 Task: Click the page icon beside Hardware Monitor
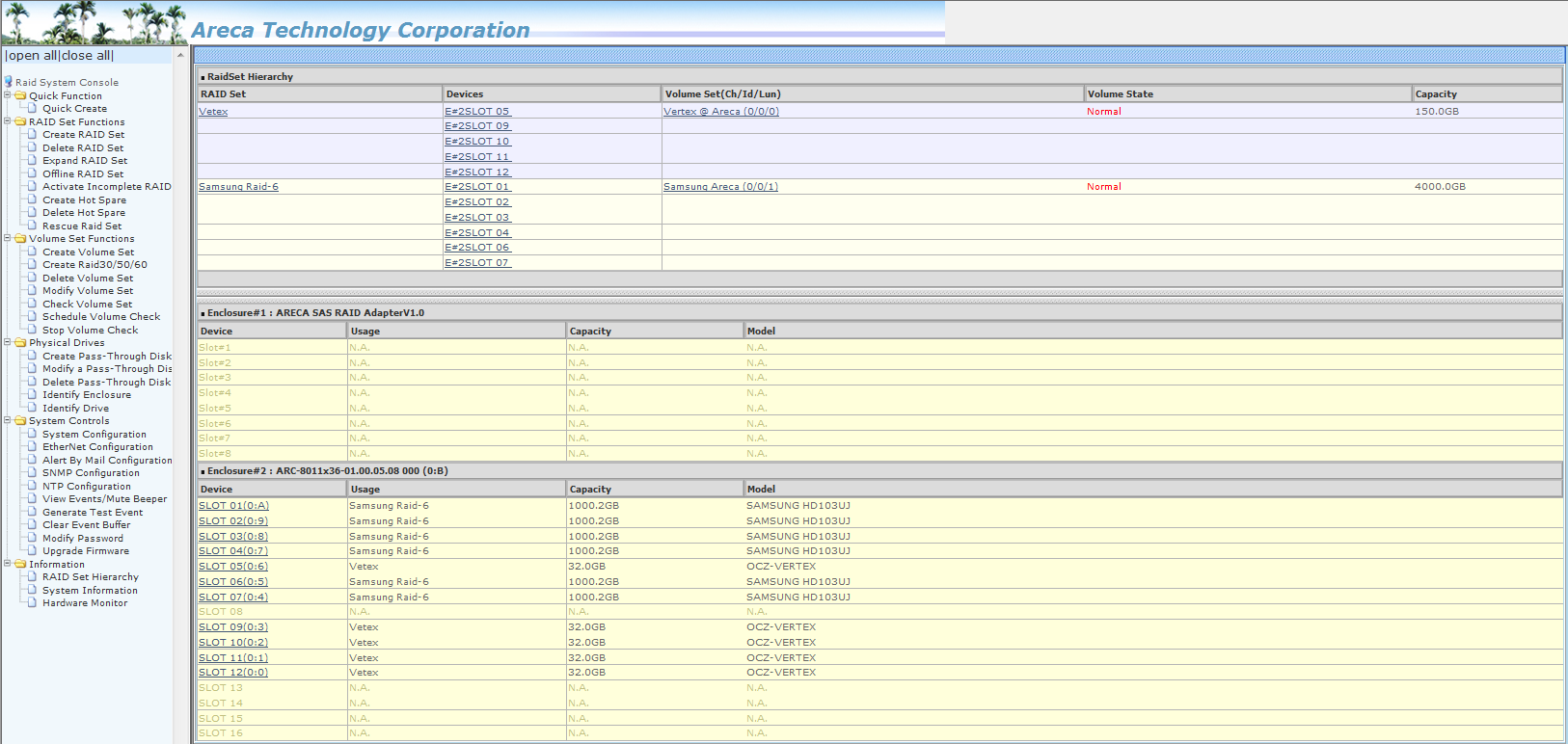coord(33,602)
